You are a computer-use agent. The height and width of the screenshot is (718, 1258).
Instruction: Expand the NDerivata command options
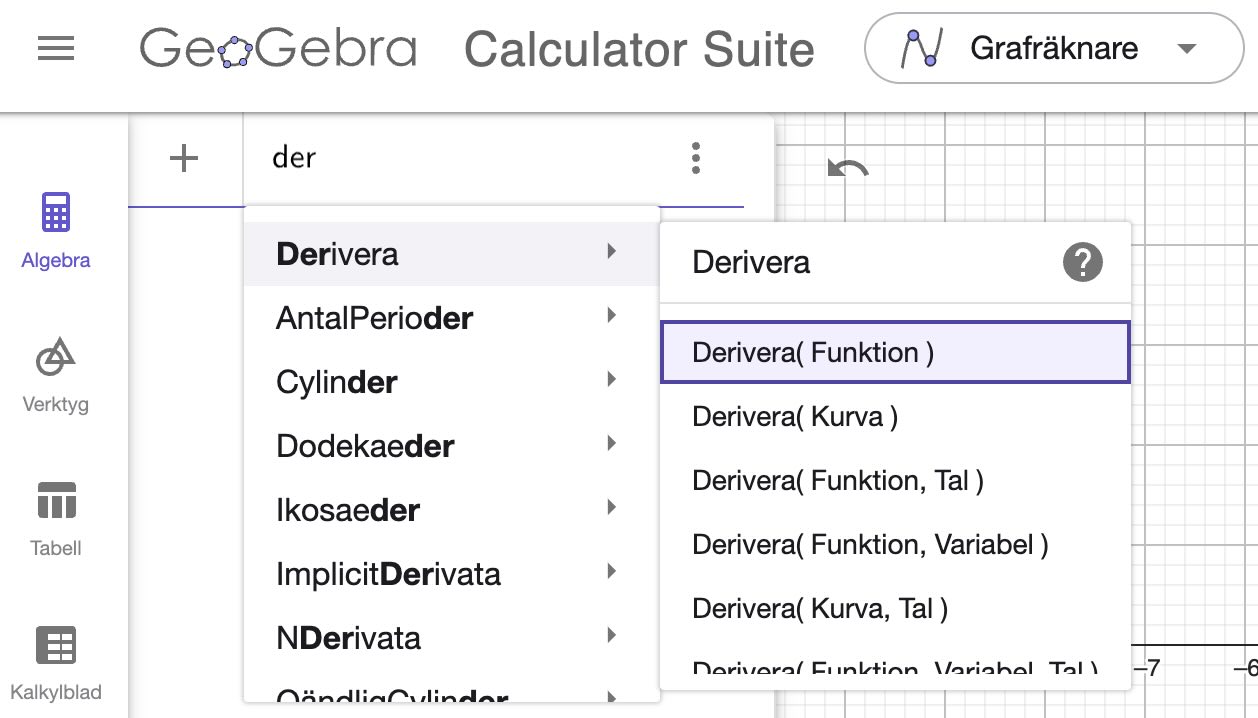point(612,636)
